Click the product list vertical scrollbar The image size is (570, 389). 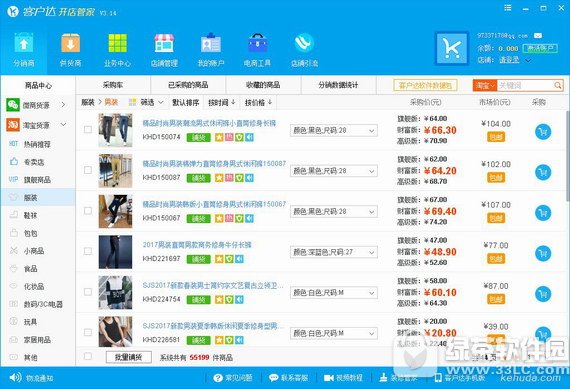click(x=567, y=156)
